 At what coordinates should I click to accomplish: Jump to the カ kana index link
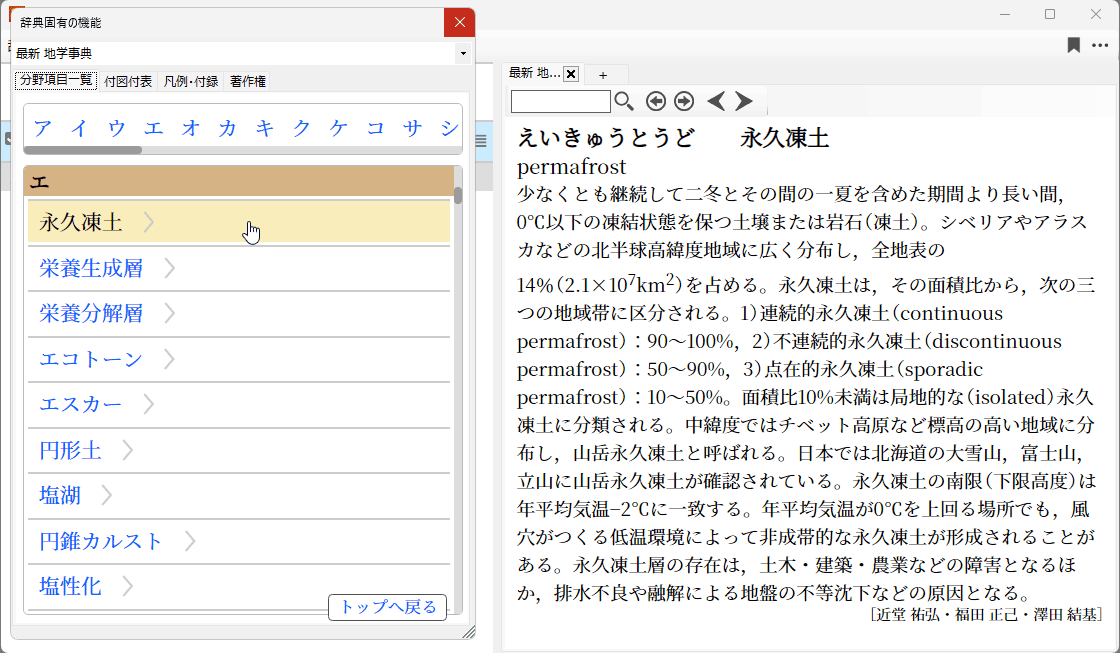[227, 128]
